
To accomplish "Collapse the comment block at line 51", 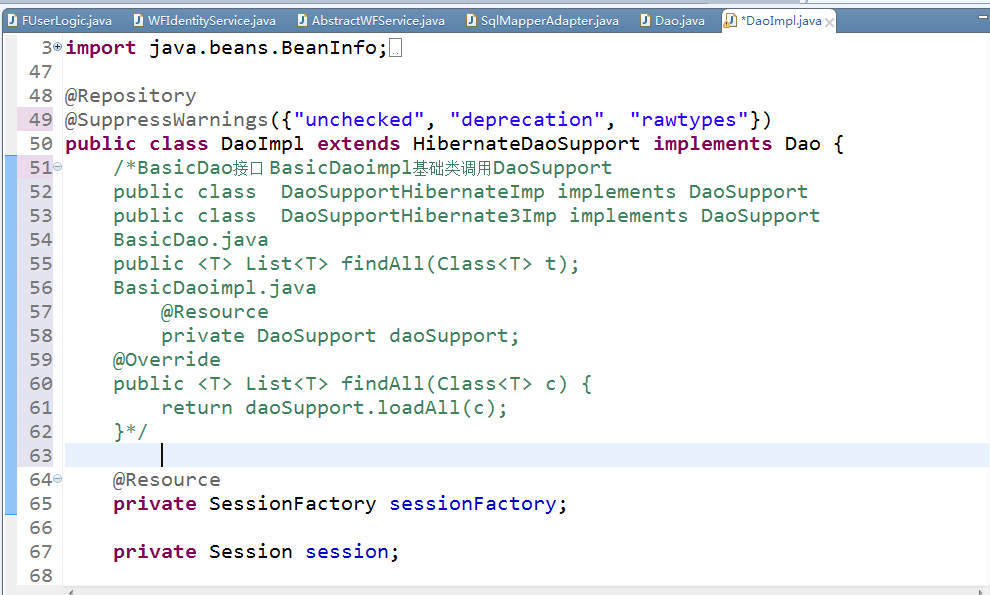I will pyautogui.click(x=57, y=166).
